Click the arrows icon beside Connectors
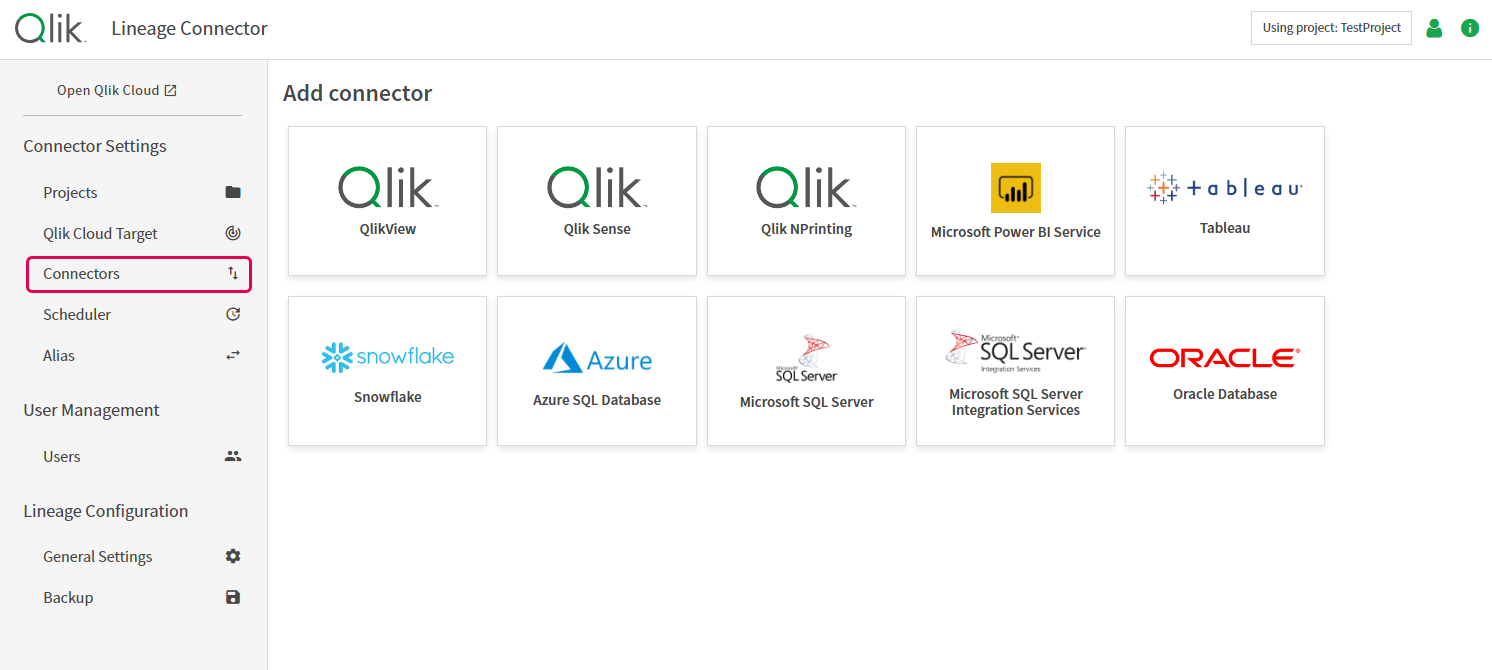The height and width of the screenshot is (670, 1492). (232, 272)
